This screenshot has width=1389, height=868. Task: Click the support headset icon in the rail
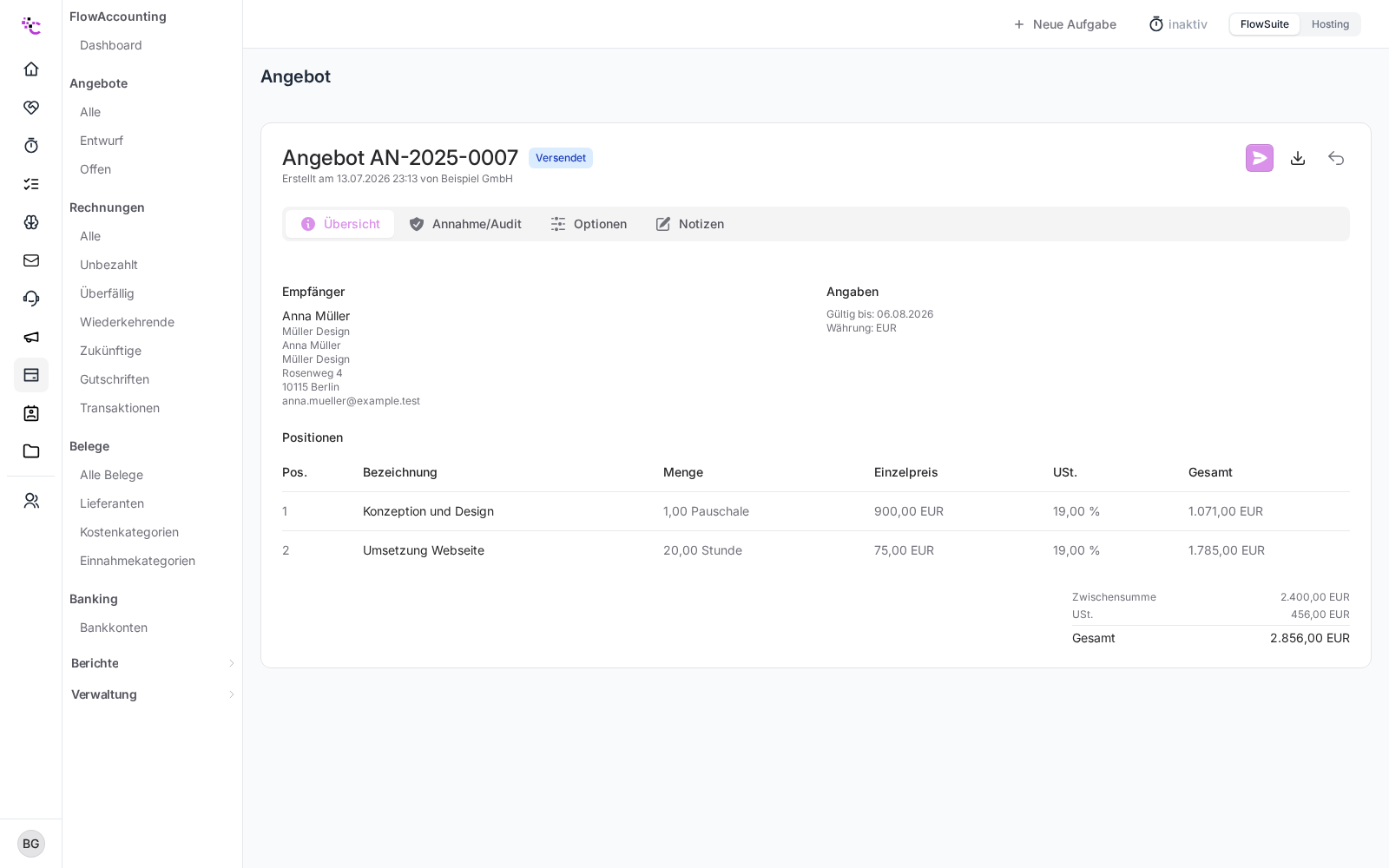(31, 299)
